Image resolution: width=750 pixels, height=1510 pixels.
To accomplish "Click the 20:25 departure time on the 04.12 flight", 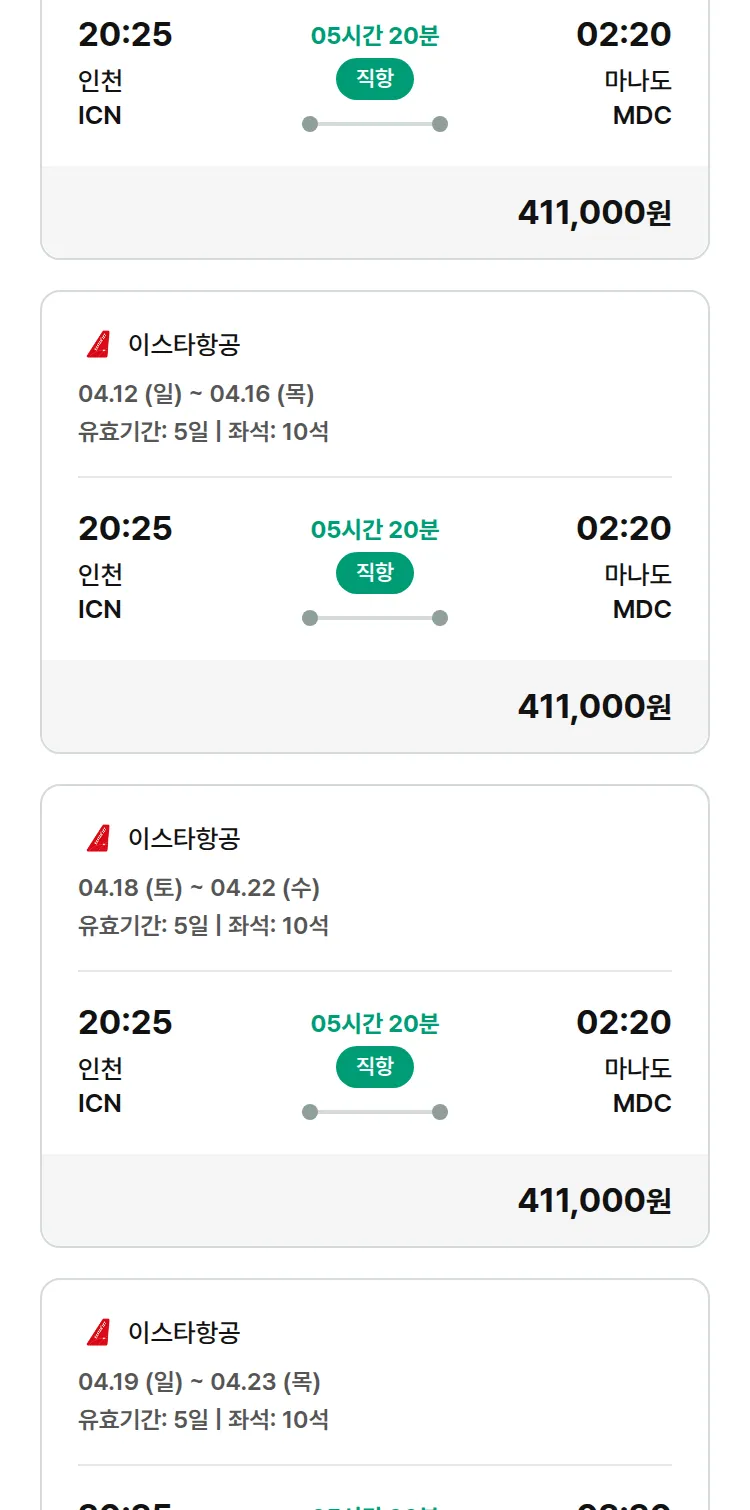I will coord(125,528).
